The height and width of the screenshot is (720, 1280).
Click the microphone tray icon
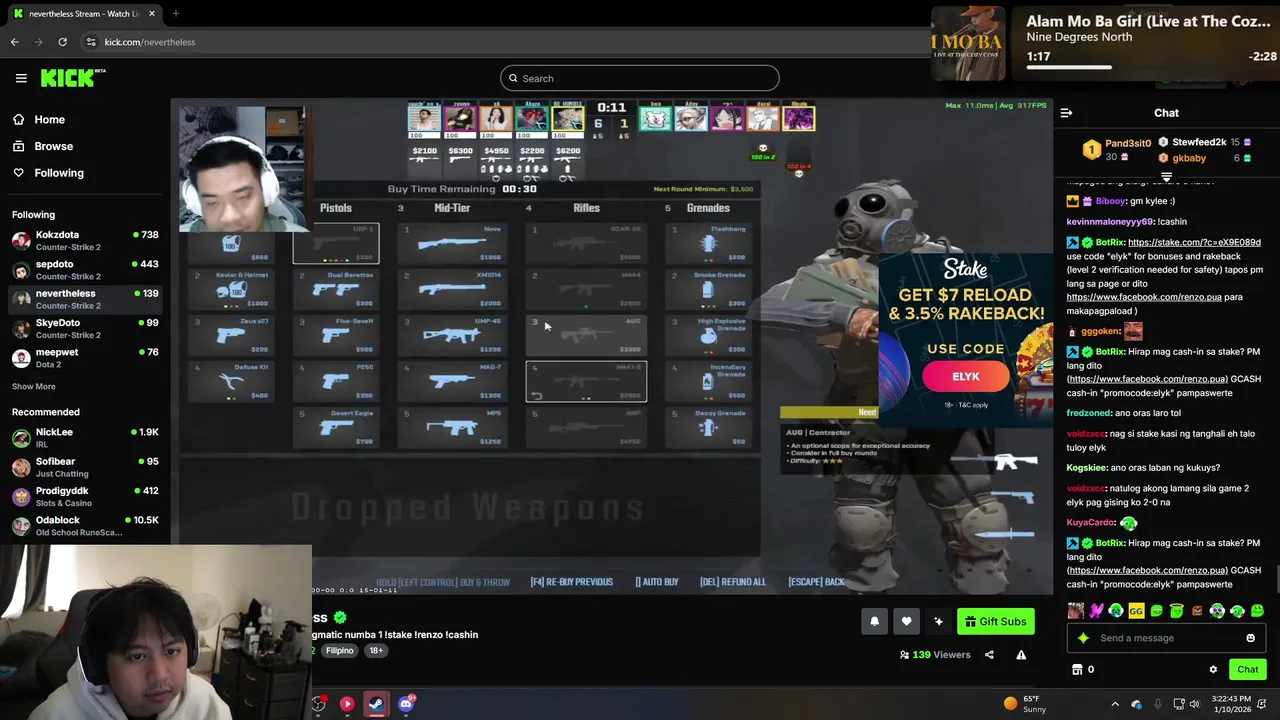(1157, 704)
